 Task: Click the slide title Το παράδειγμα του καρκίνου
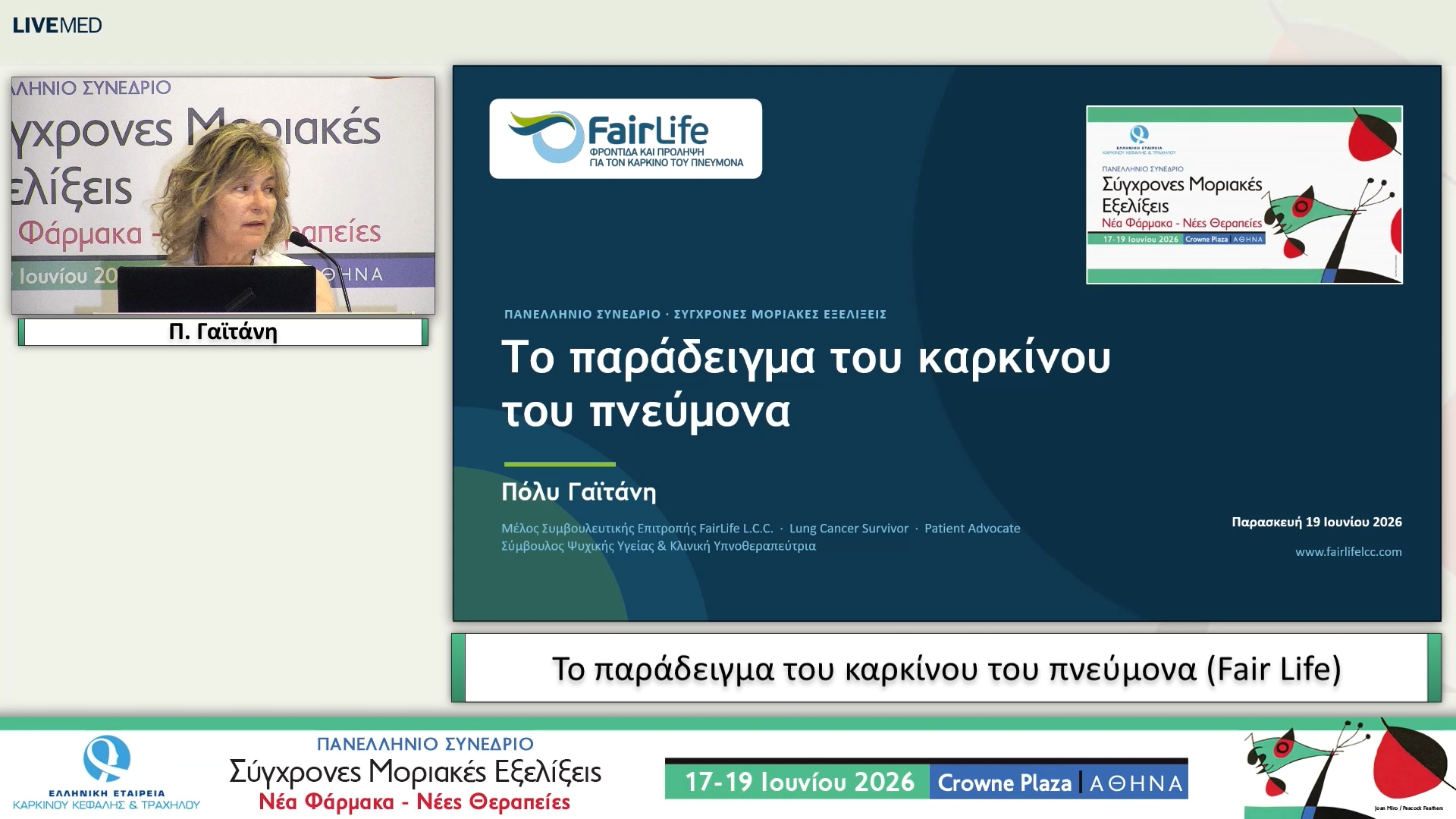(805, 384)
